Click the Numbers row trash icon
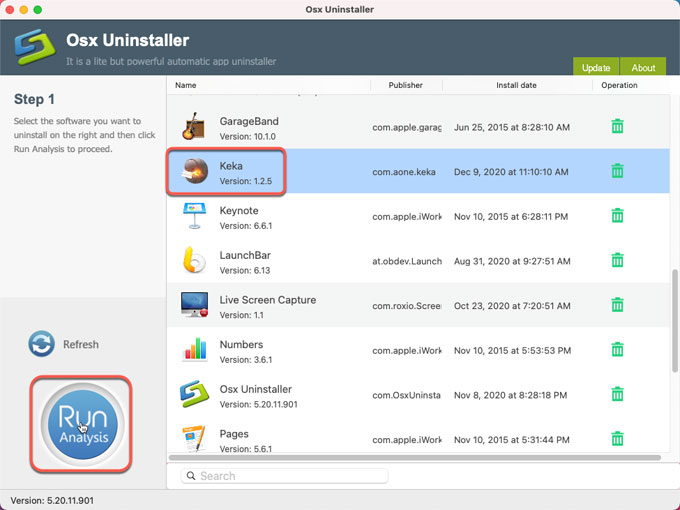 coord(617,350)
